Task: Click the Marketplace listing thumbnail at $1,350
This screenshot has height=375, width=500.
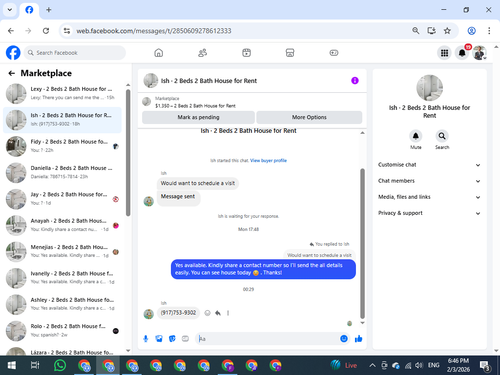Action: (147, 102)
